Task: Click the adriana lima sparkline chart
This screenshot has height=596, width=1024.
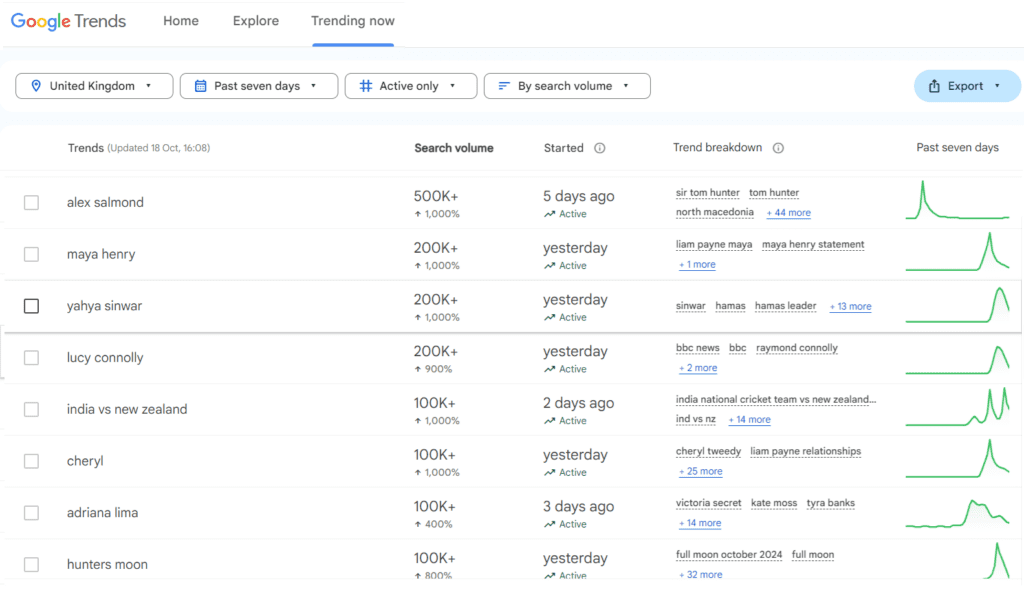Action: click(957, 513)
